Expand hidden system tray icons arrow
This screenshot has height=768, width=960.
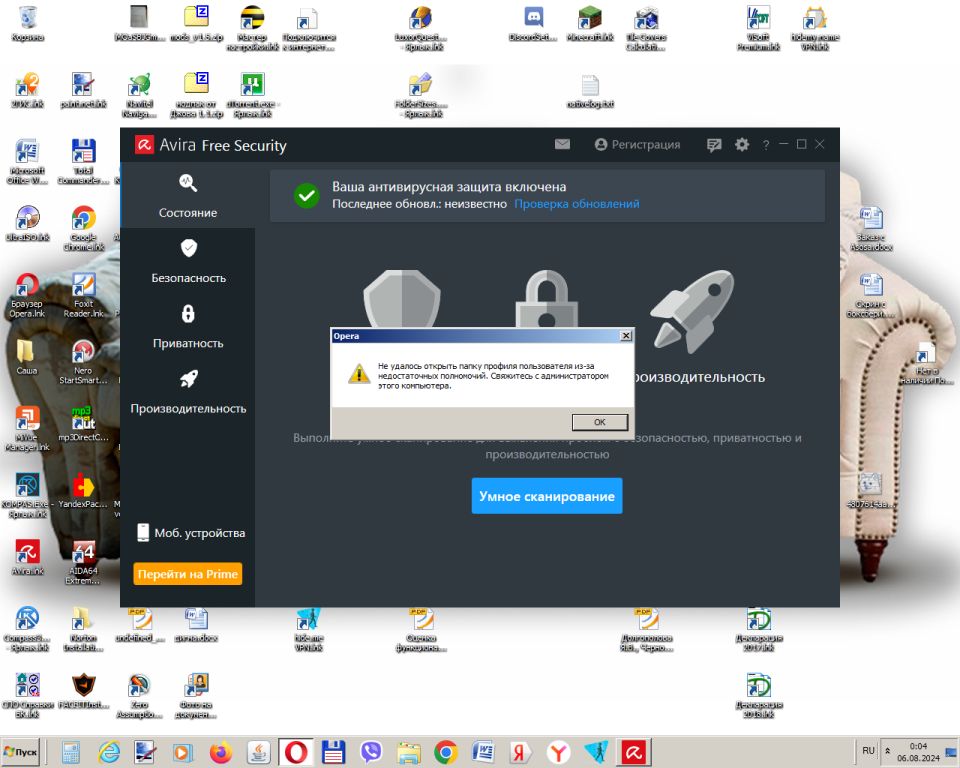[885, 752]
